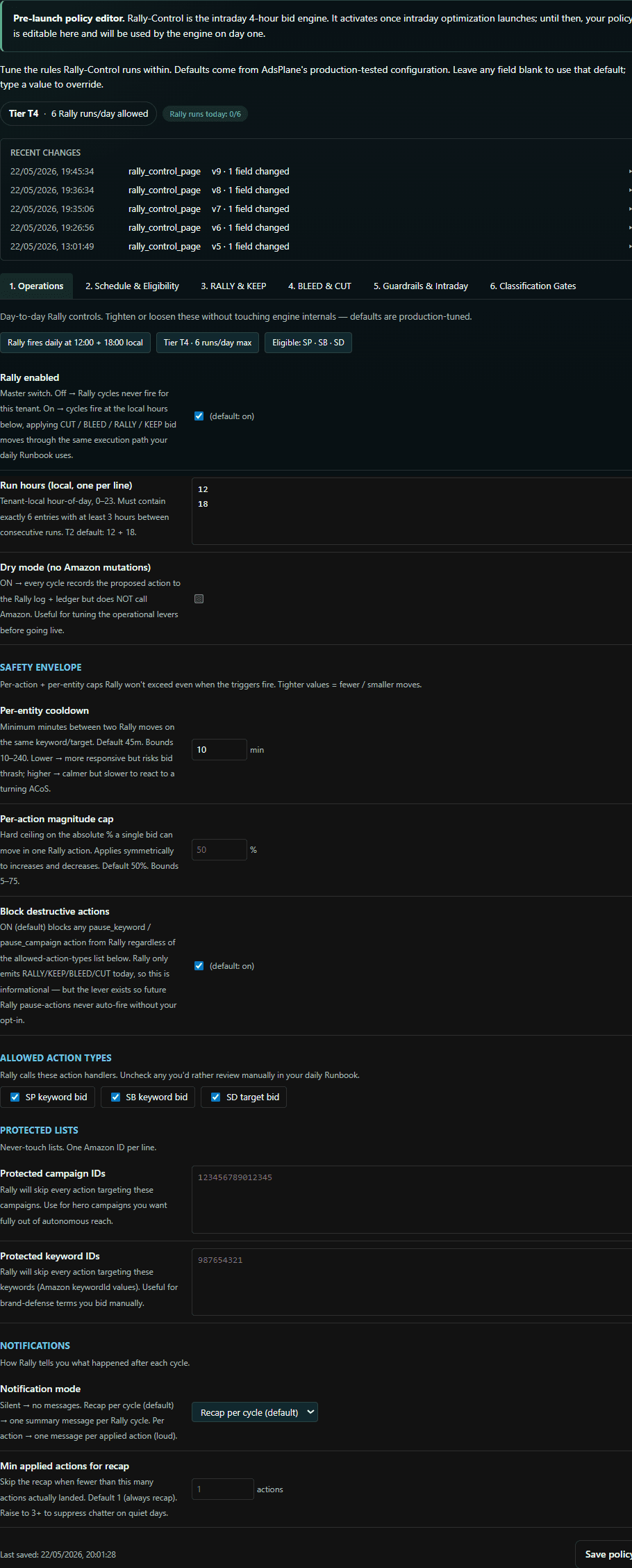The width and height of the screenshot is (632, 1568).
Task: Click the 22/05/2026, 13:01:49 timestamp
Action: (x=52, y=246)
